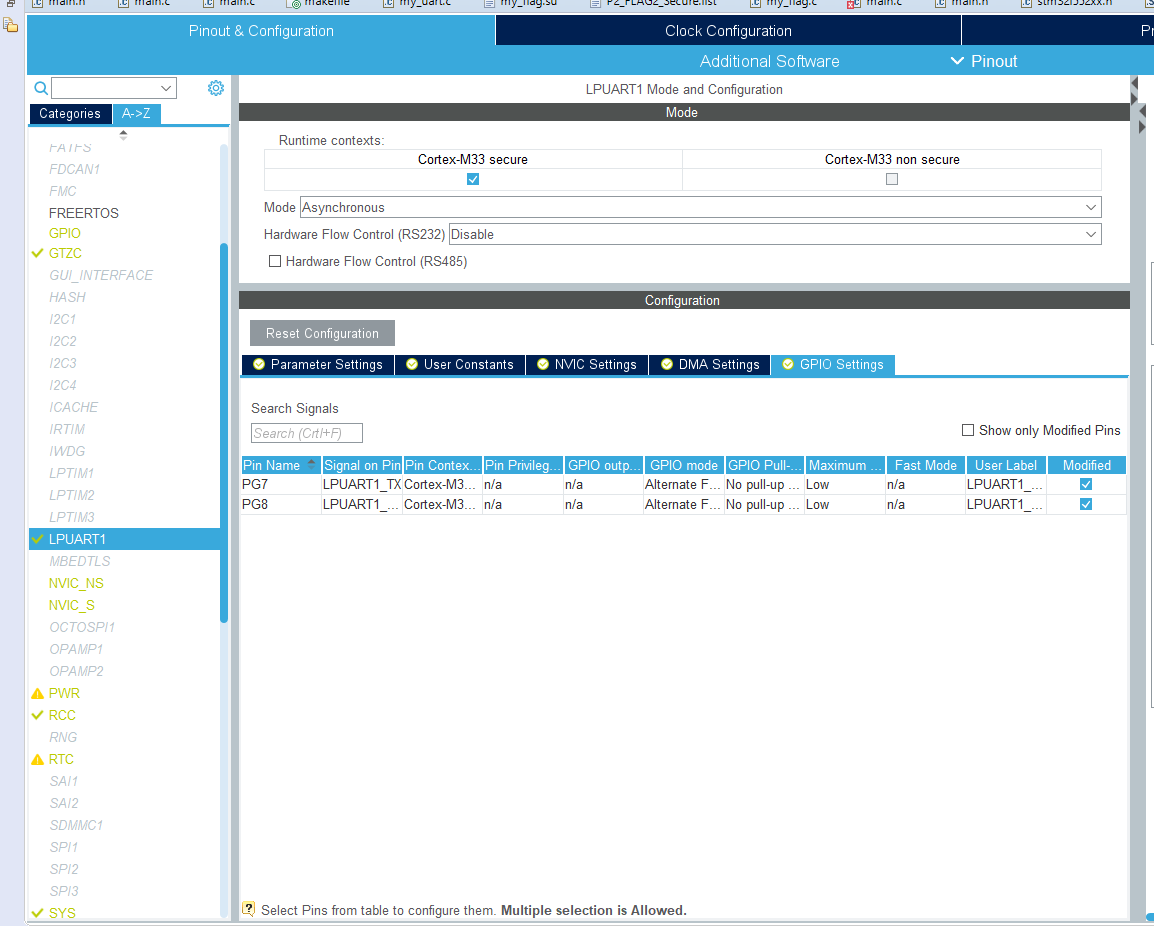Click inside the Search Signals field

tap(306, 432)
